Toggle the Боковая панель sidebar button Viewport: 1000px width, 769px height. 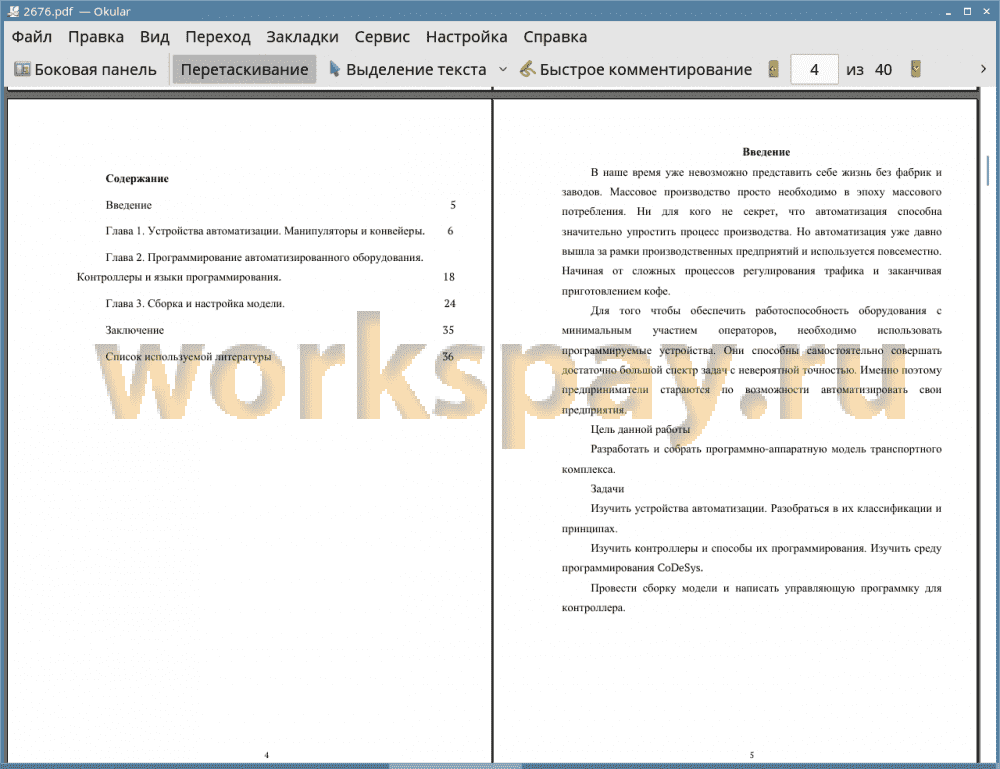point(85,70)
